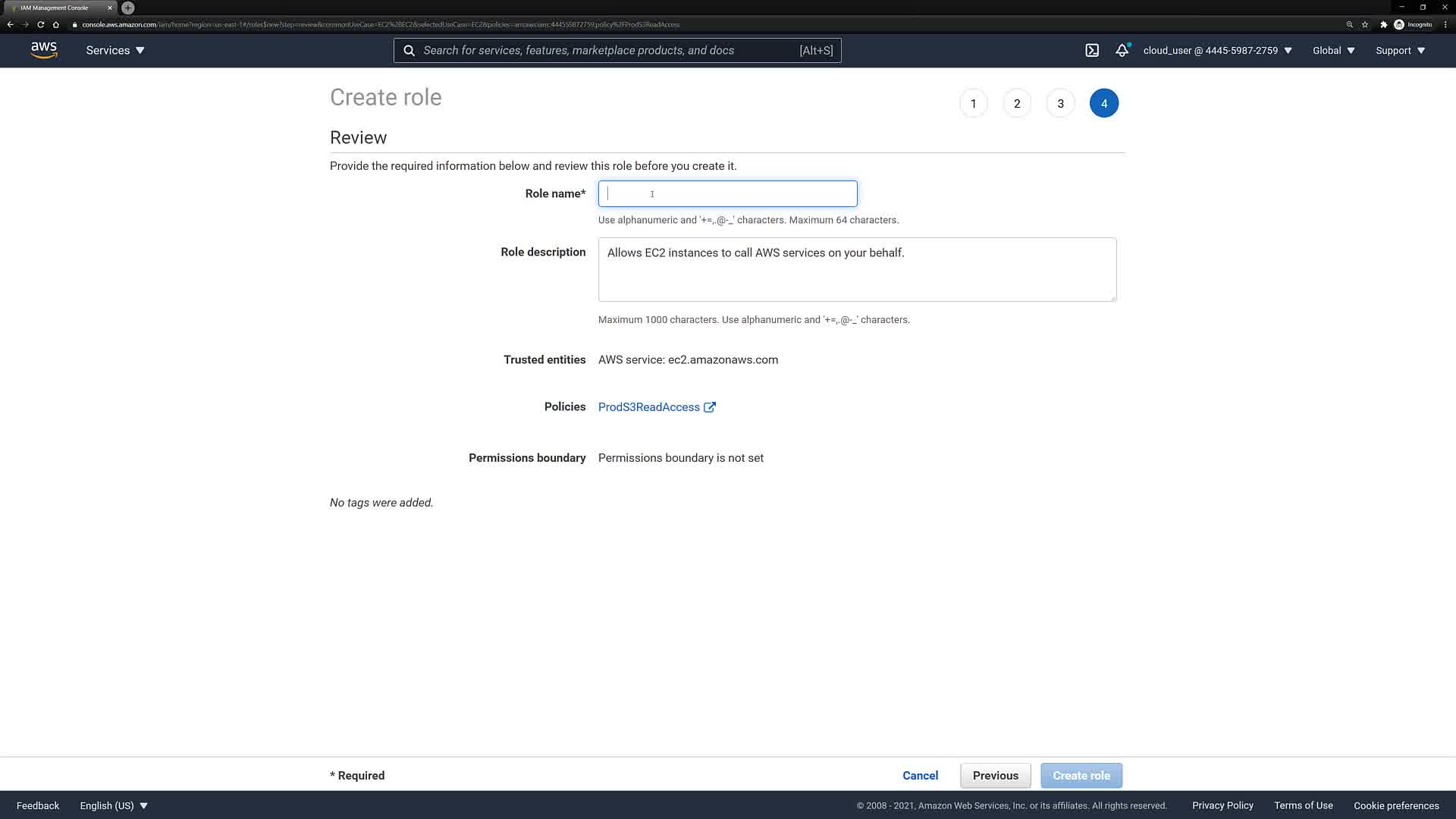Open the notifications bell
Image resolution: width=1456 pixels, height=819 pixels.
pyautogui.click(x=1122, y=51)
